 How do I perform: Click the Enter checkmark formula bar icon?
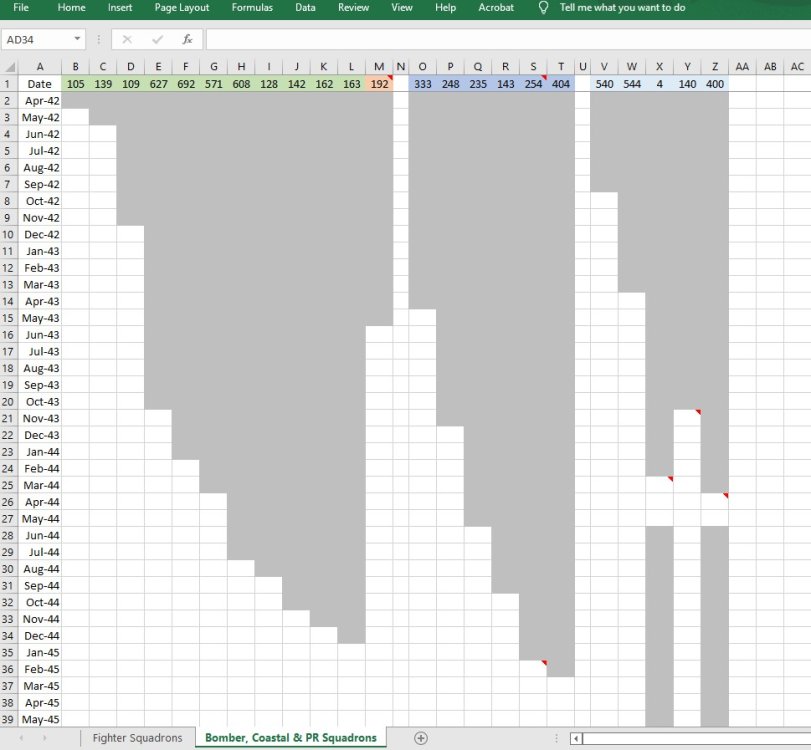click(158, 39)
